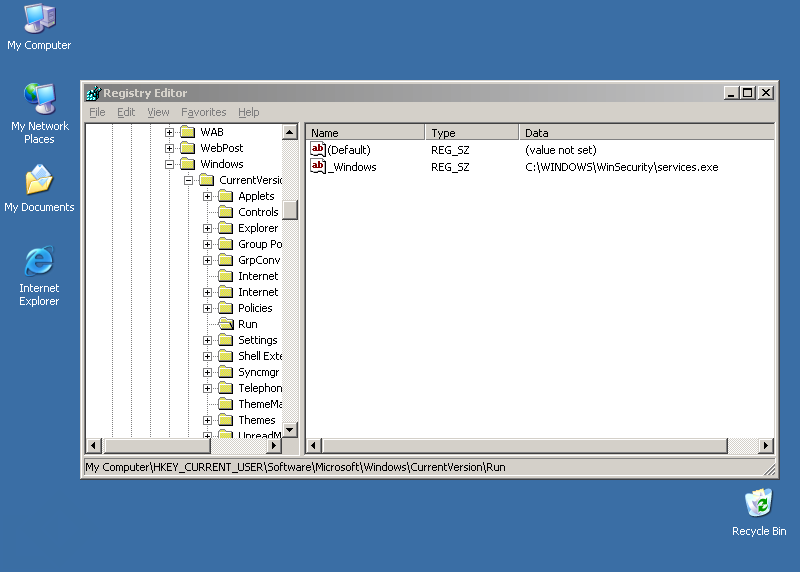Viewport: 800px width, 572px height.
Task: Click the tree pane scroll down arrow
Action: [290, 430]
